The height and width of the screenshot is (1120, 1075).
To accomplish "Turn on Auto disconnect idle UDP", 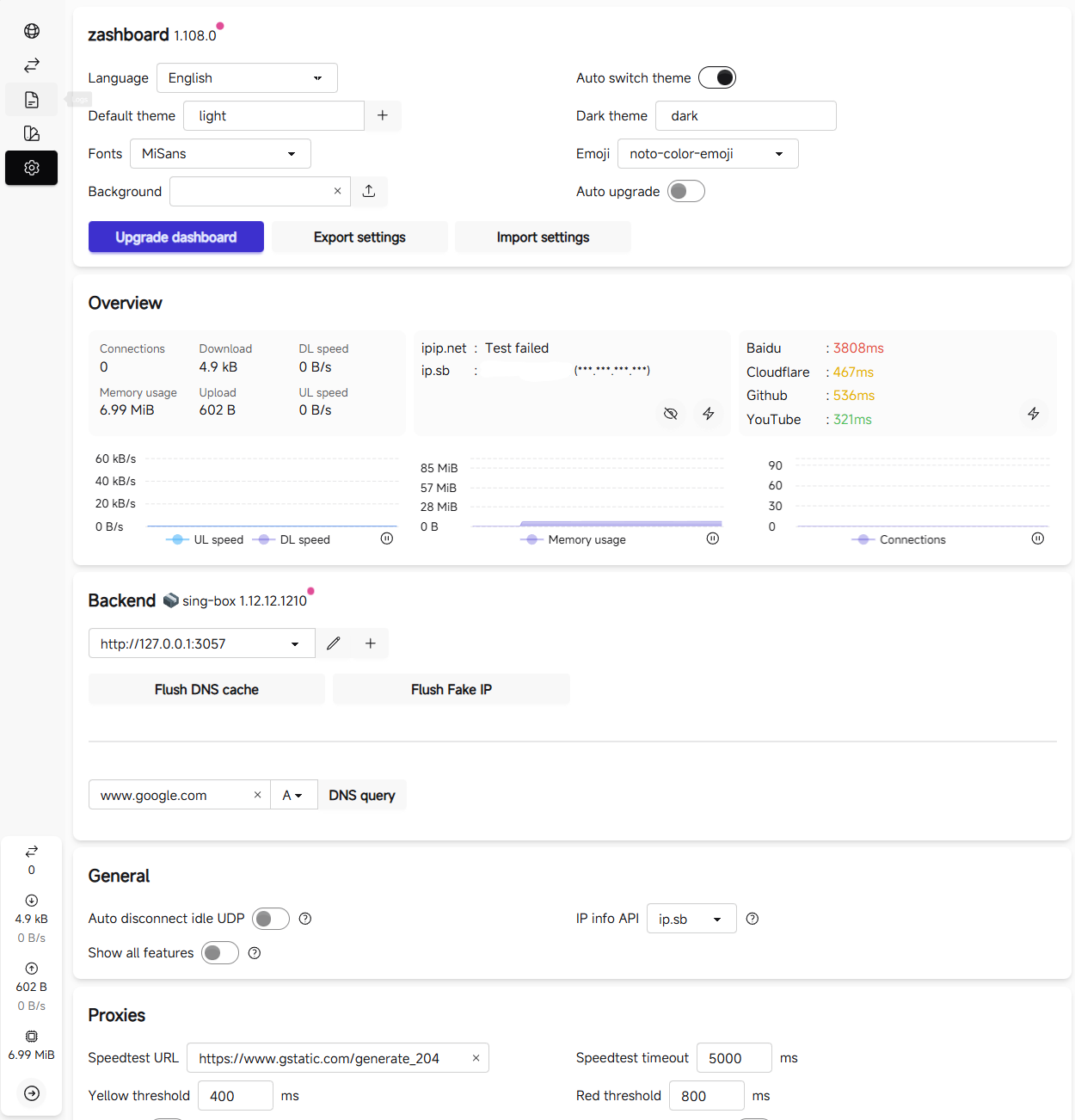I will point(271,919).
